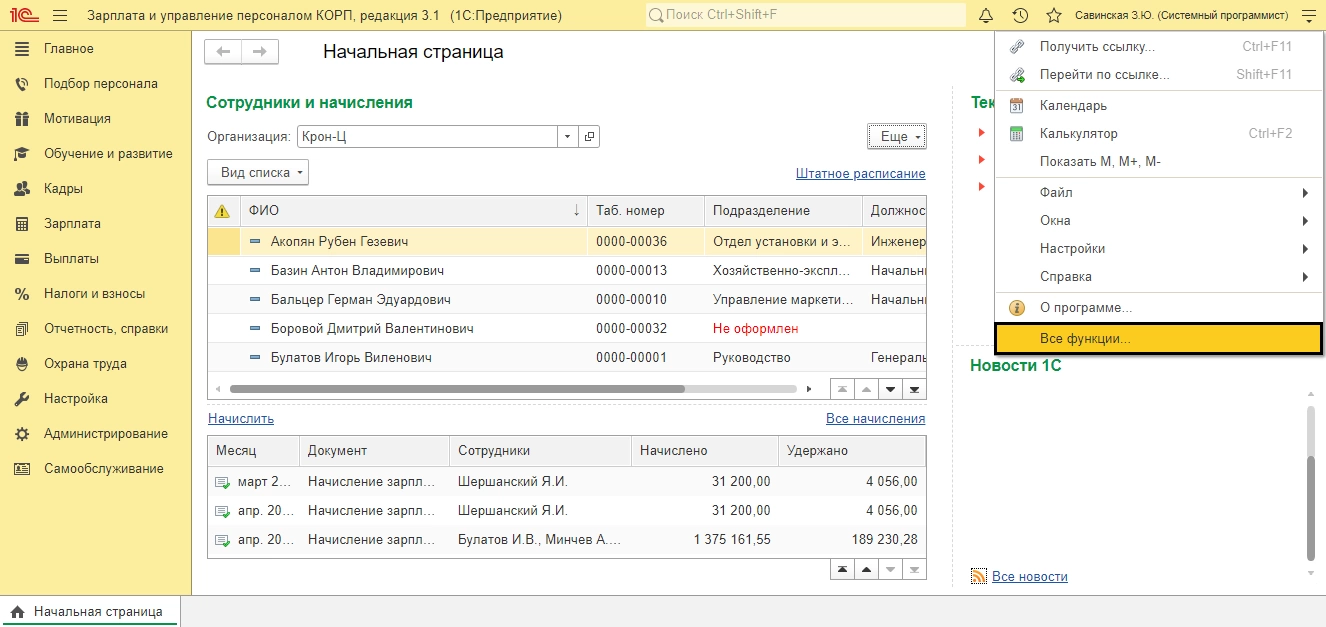Open the Администрирование section in the sidebar
This screenshot has height=627, width=1326.
105,434
